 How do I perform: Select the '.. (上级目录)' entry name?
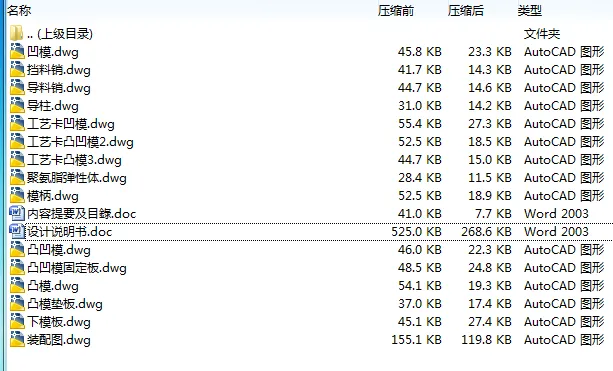tap(60, 34)
